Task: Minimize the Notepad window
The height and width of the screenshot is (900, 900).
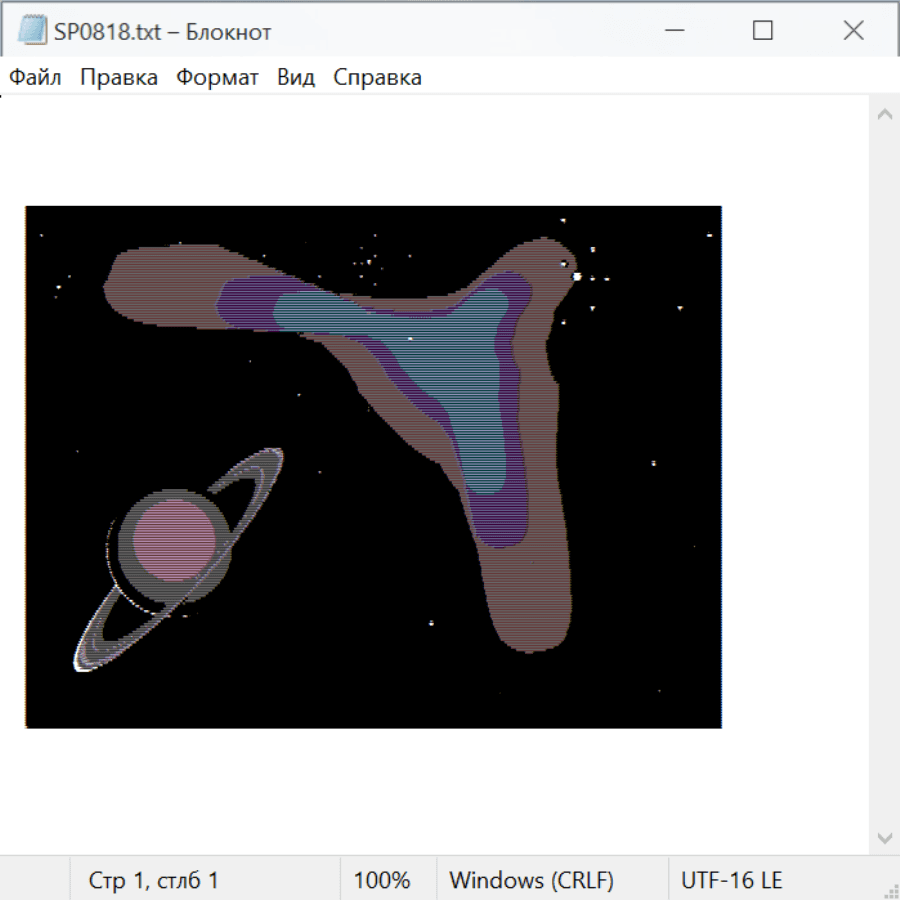Action: [x=672, y=31]
